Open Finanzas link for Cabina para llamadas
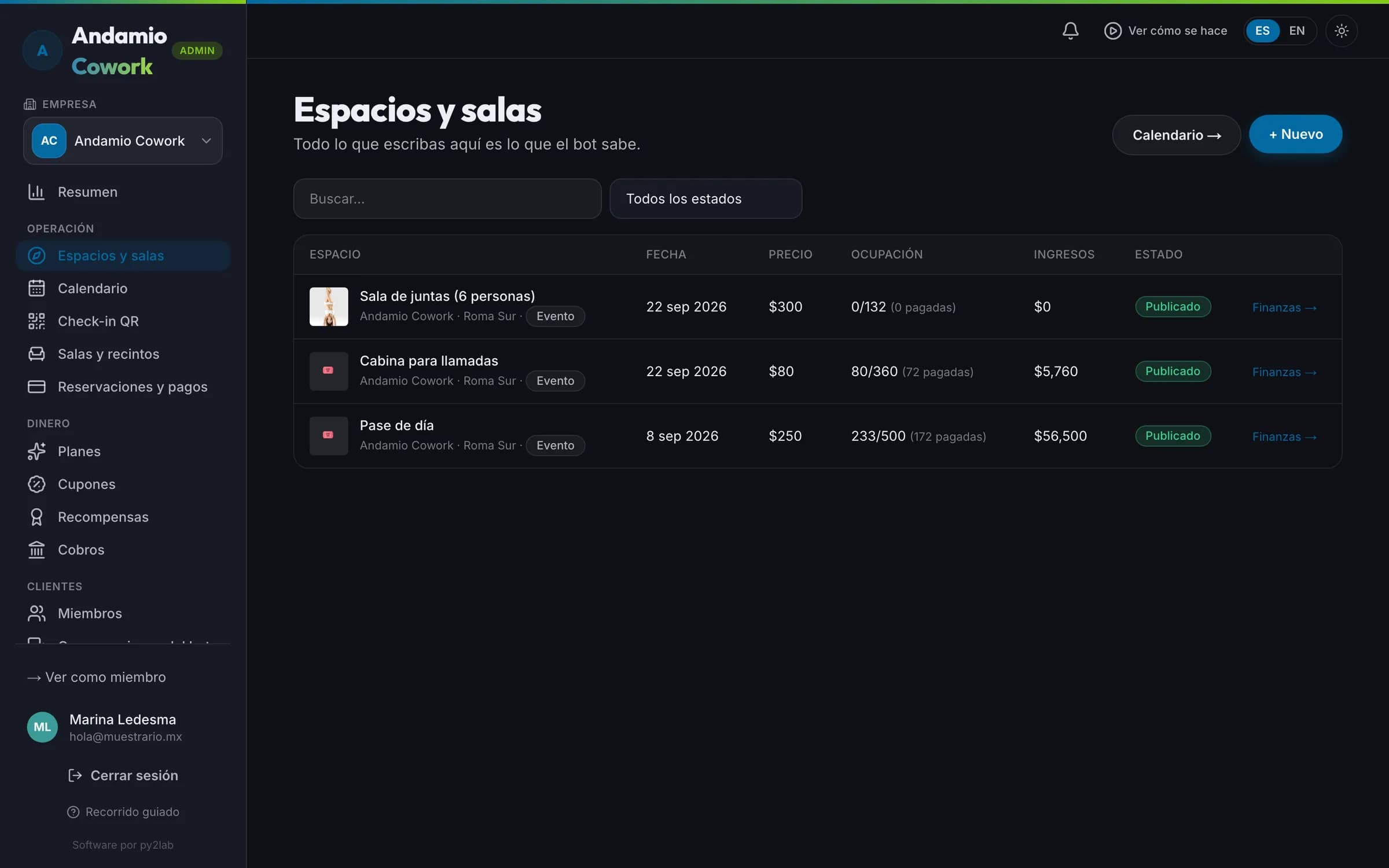This screenshot has width=1389, height=868. point(1284,372)
